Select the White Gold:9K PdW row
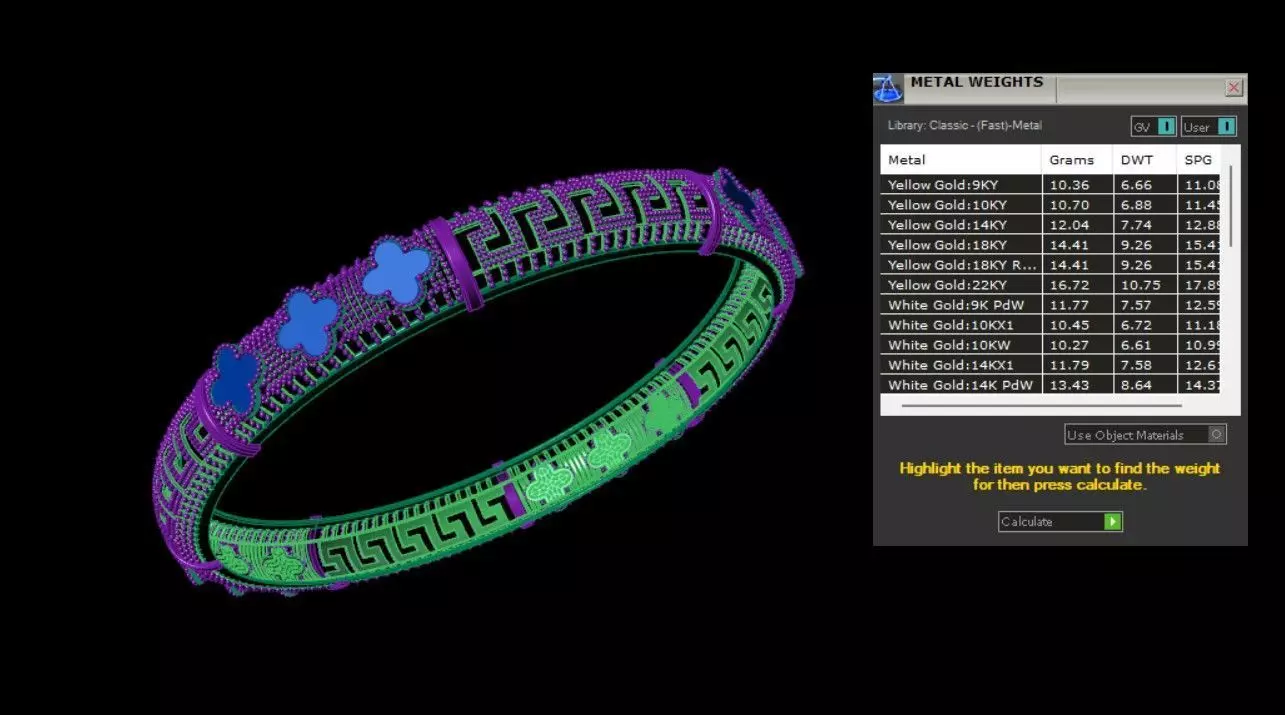The image size is (1285, 715). (x=1050, y=305)
